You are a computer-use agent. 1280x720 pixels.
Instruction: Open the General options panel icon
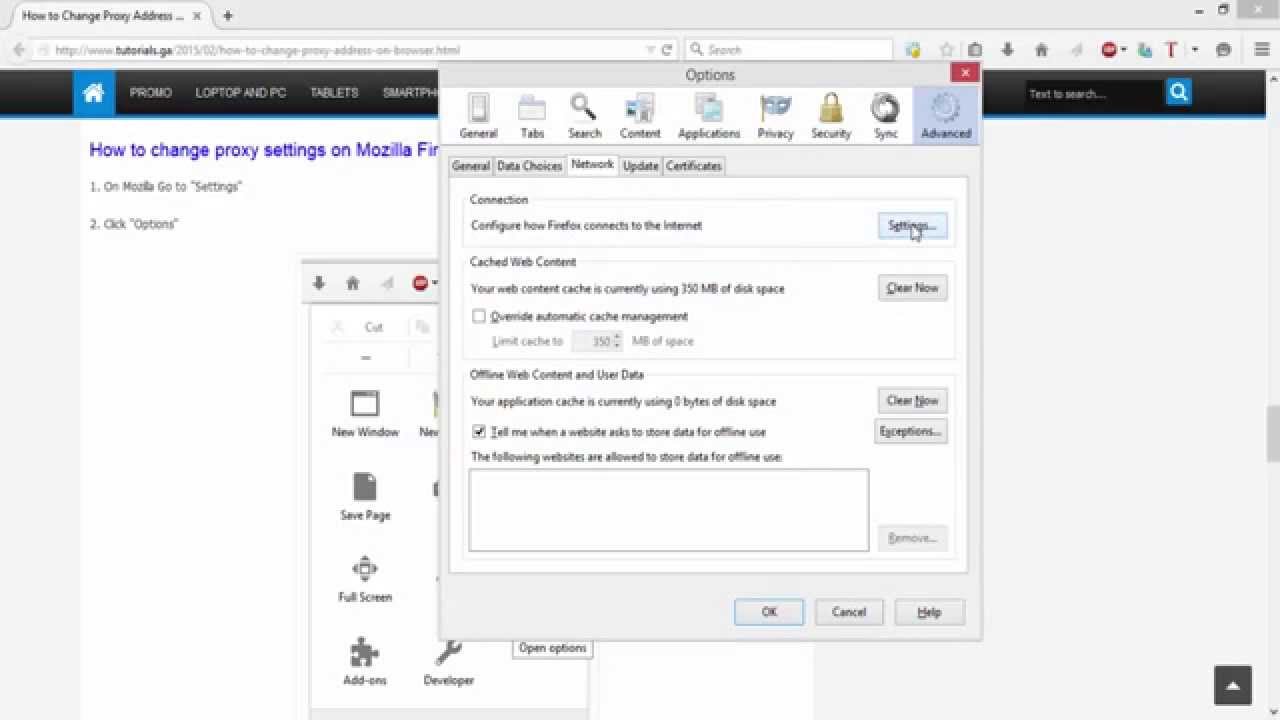coord(478,116)
